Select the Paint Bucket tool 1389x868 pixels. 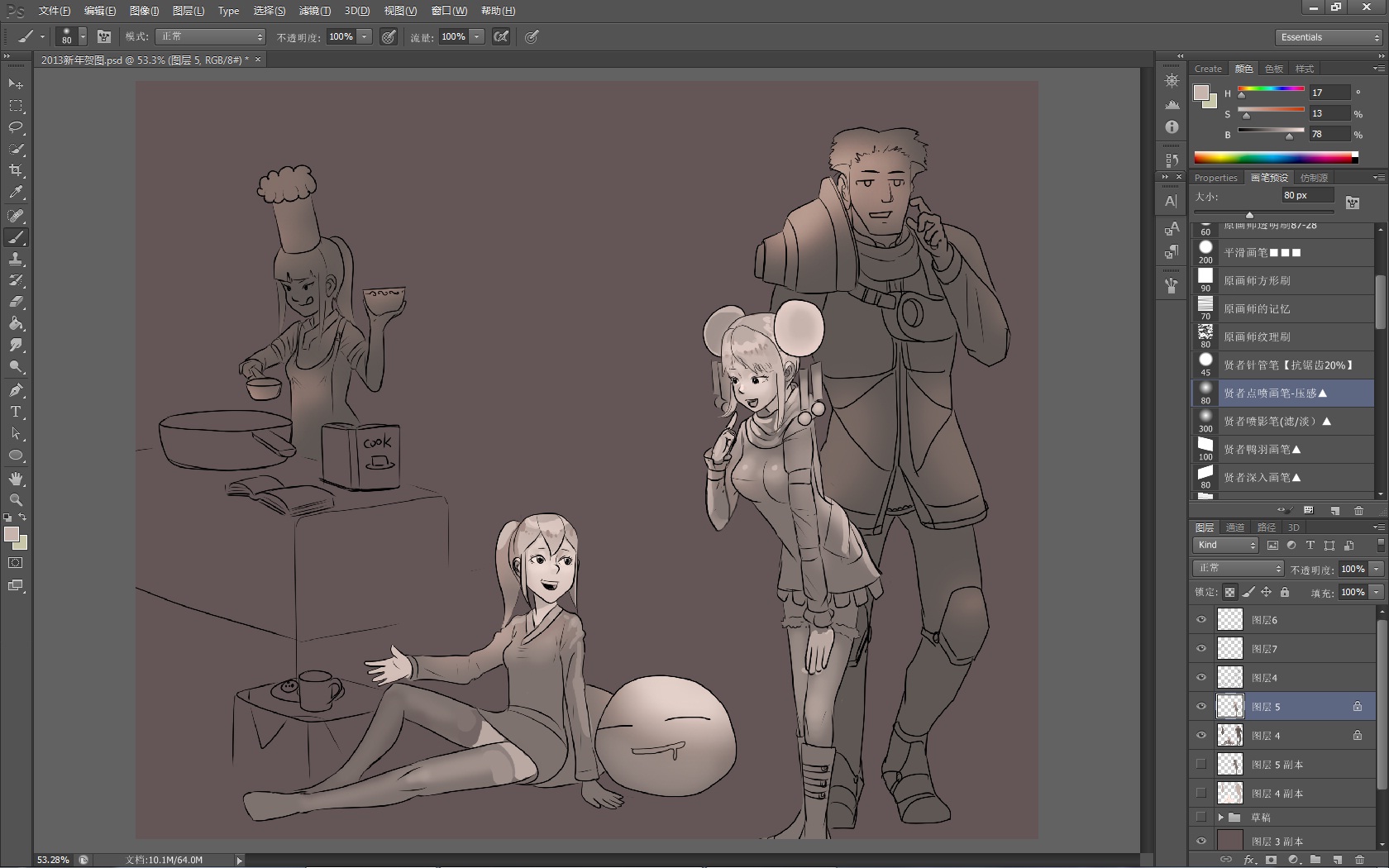coord(16,323)
